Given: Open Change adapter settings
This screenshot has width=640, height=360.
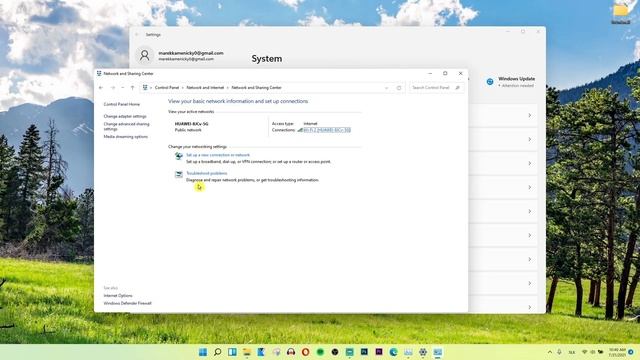Looking at the screenshot, I should 125,116.
